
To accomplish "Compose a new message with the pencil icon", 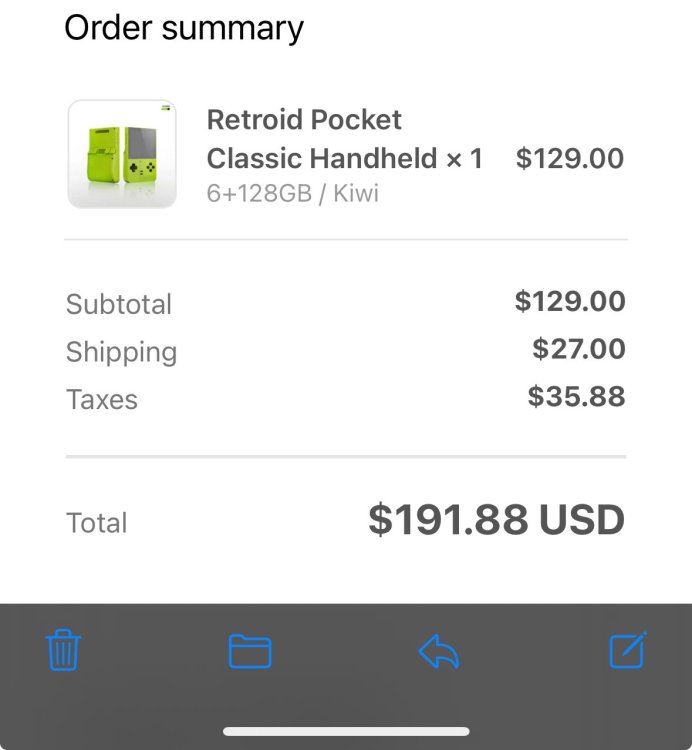I will [x=628, y=651].
